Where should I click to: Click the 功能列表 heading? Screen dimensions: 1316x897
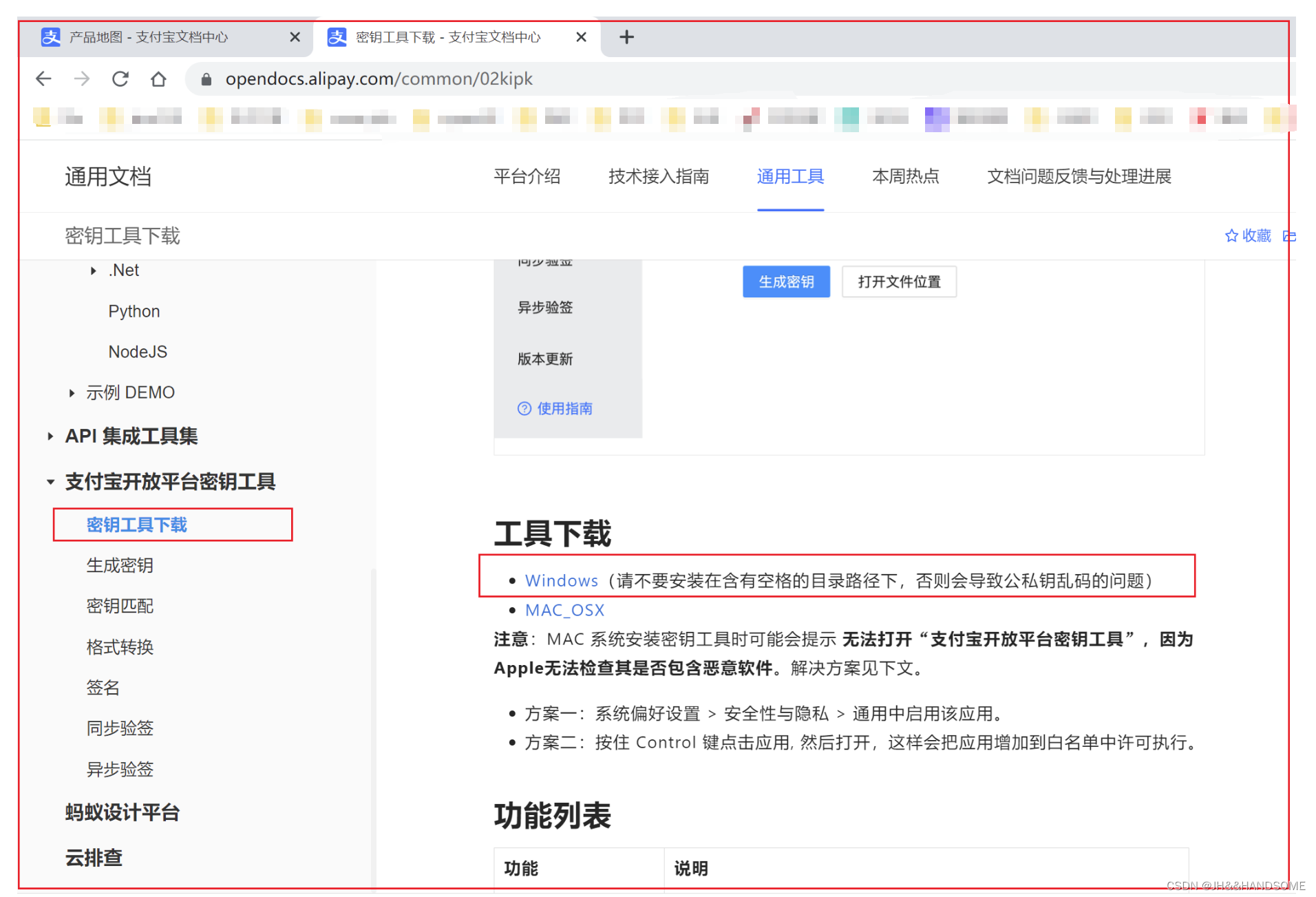[552, 816]
